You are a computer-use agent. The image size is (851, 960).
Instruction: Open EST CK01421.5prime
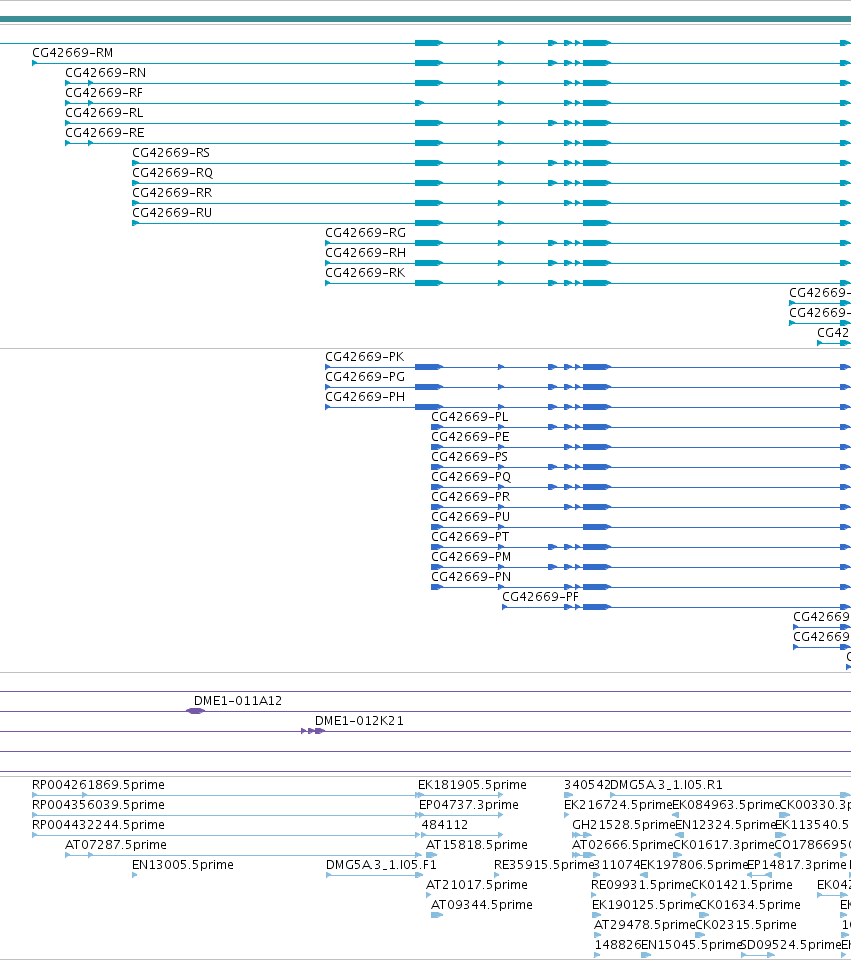(741, 885)
